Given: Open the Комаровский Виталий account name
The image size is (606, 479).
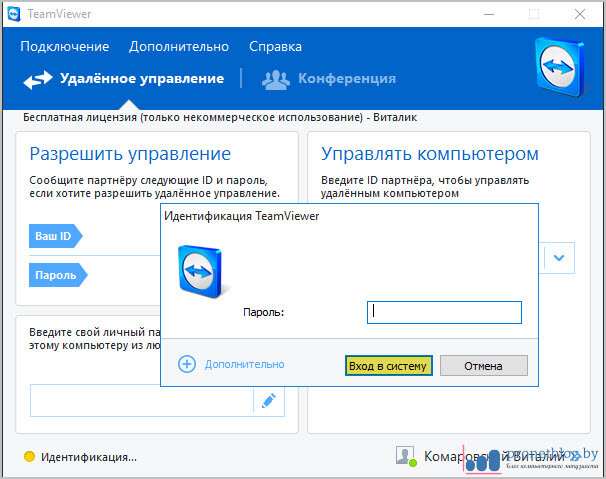Looking at the screenshot, I should (x=494, y=457).
